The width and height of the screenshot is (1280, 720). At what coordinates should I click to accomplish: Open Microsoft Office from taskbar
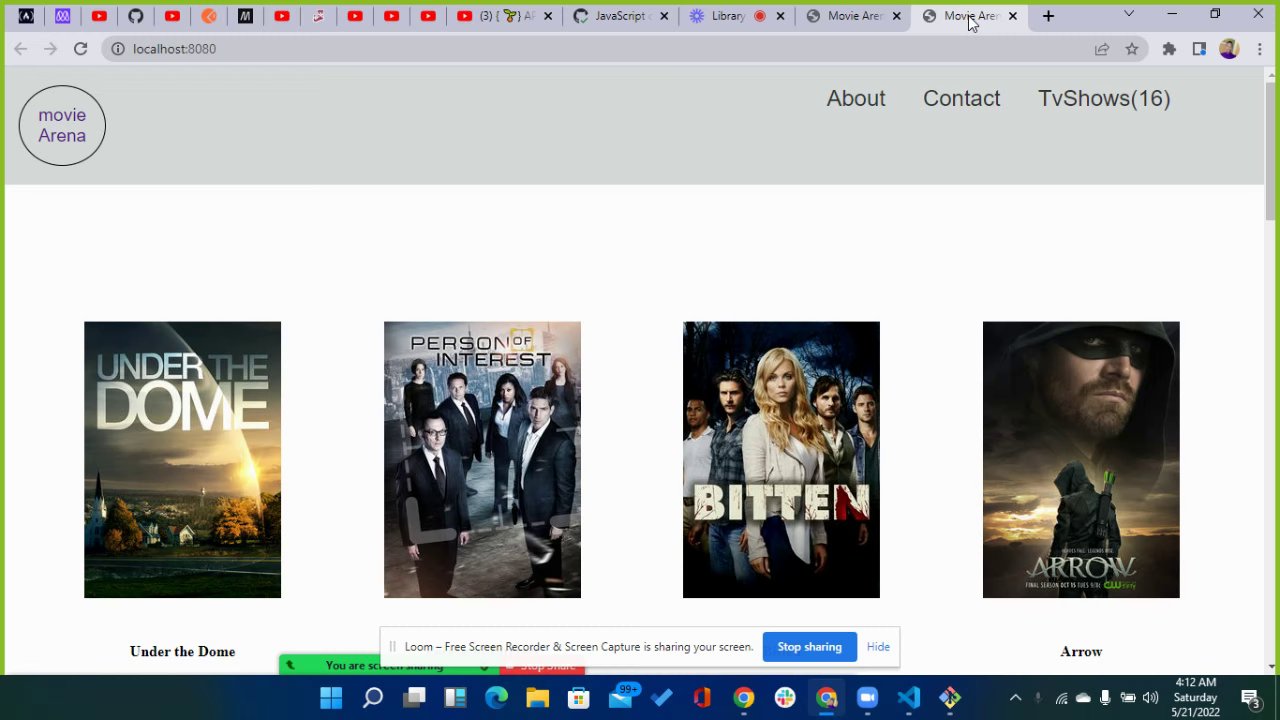click(x=702, y=697)
